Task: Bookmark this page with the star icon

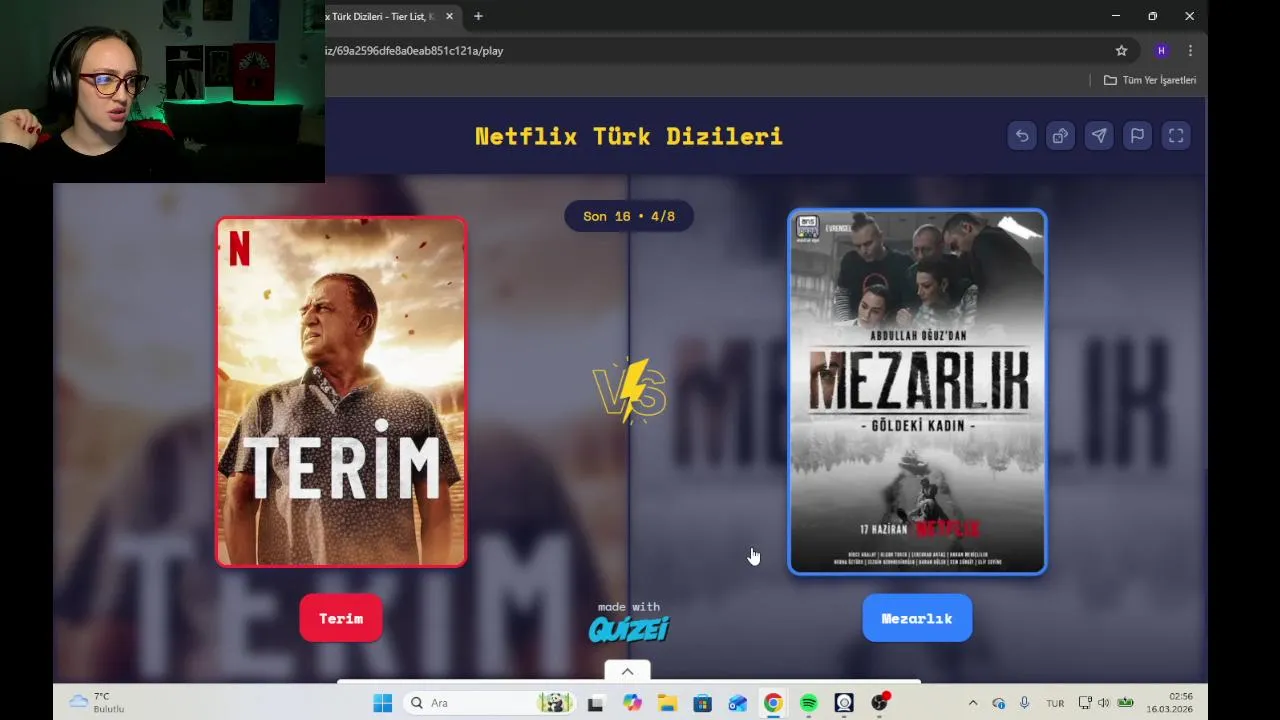Action: [1121, 50]
